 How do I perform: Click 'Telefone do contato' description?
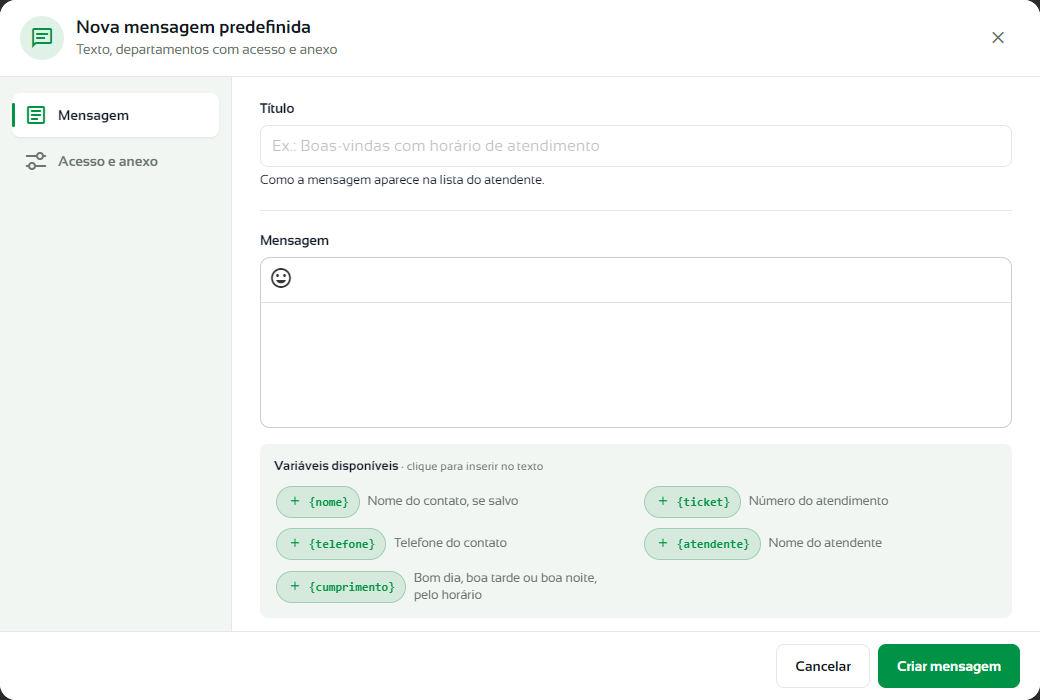pyautogui.click(x=450, y=543)
